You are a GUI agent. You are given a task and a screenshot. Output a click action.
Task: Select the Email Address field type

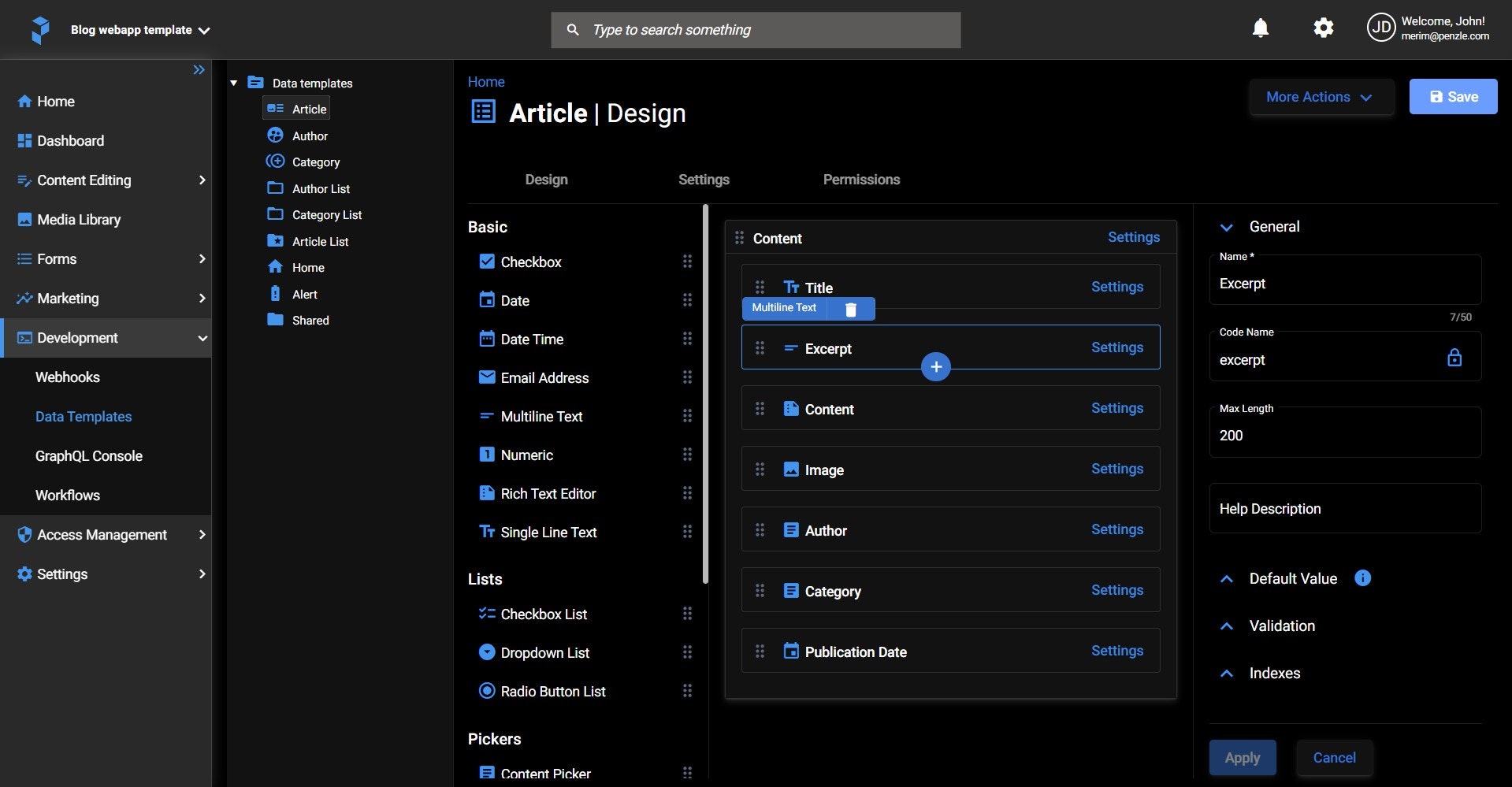pos(533,377)
